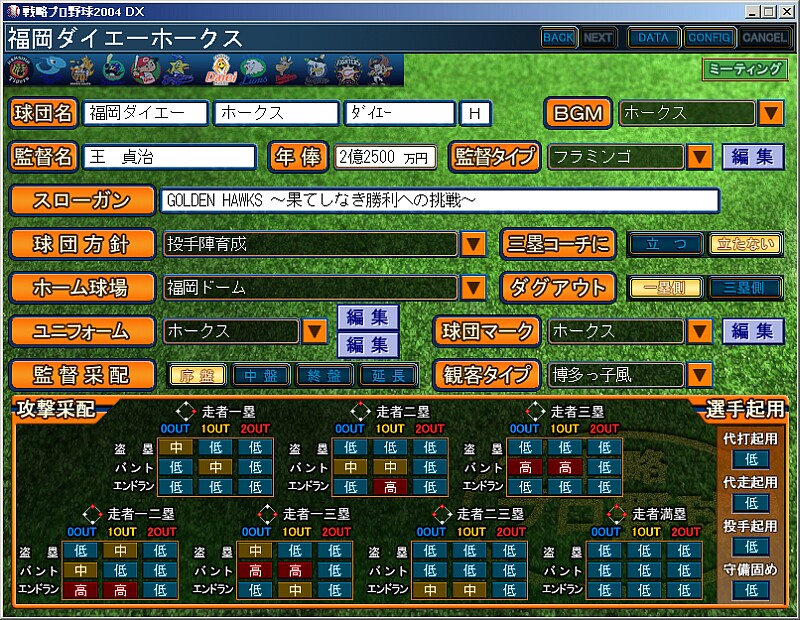Edit the GOLDEN HAWKS slogan field
800x620 pixels.
[440, 200]
